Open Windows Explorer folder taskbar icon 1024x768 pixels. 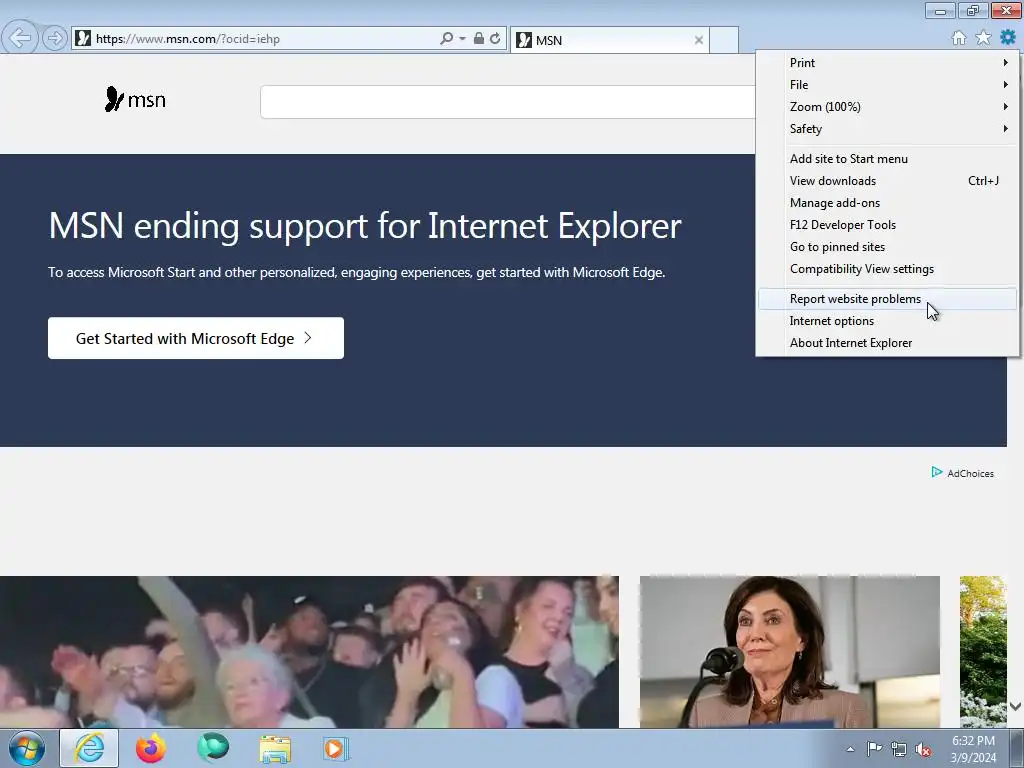(275, 749)
